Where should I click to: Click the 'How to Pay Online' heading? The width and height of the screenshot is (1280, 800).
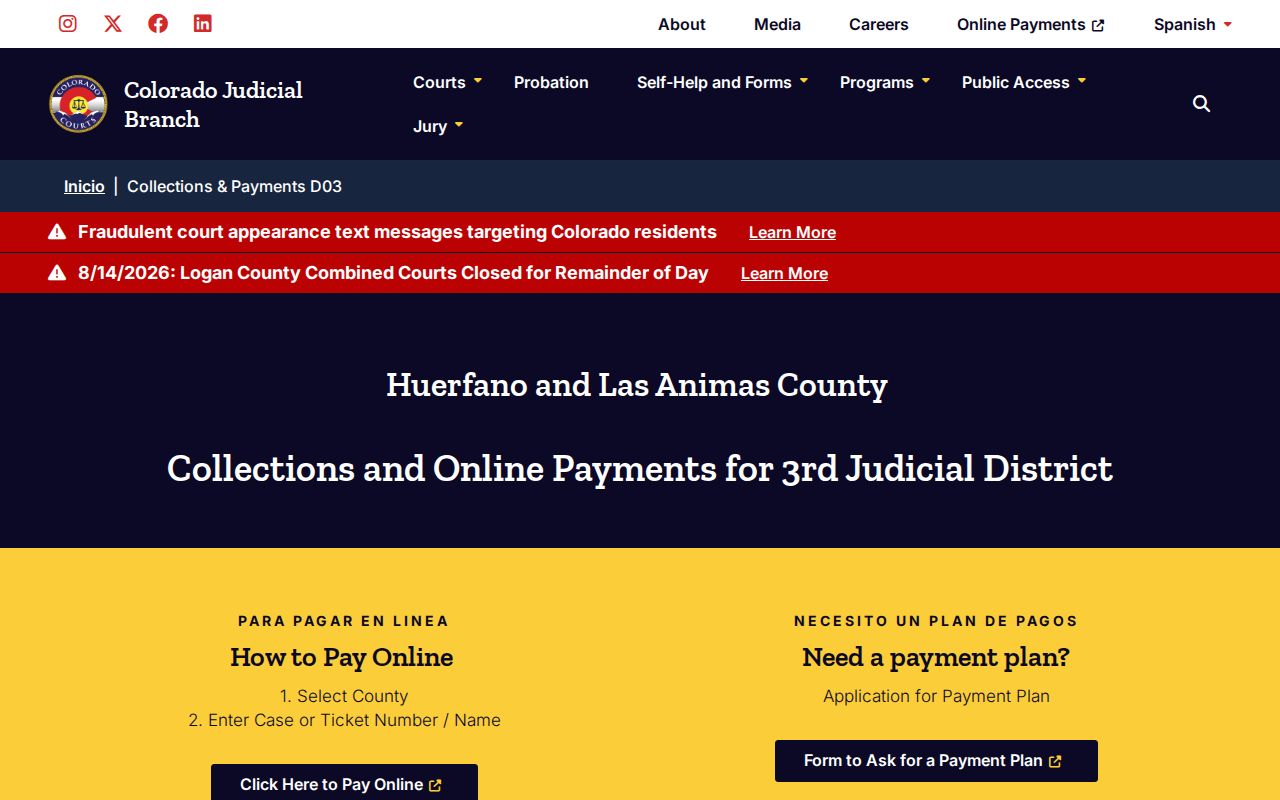click(x=342, y=657)
